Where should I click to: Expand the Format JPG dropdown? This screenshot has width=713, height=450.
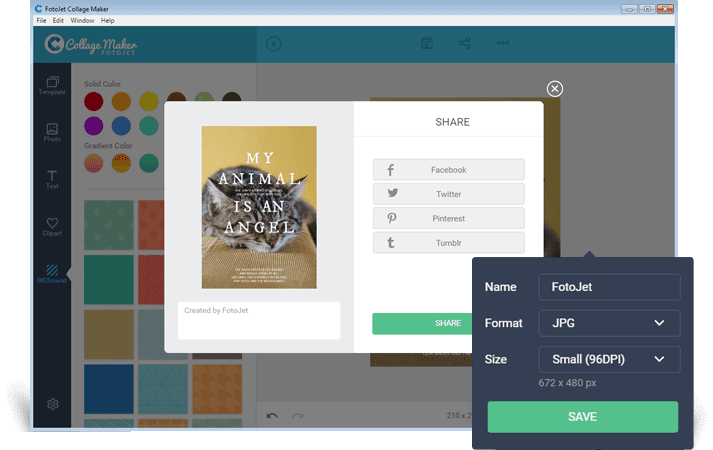click(609, 323)
